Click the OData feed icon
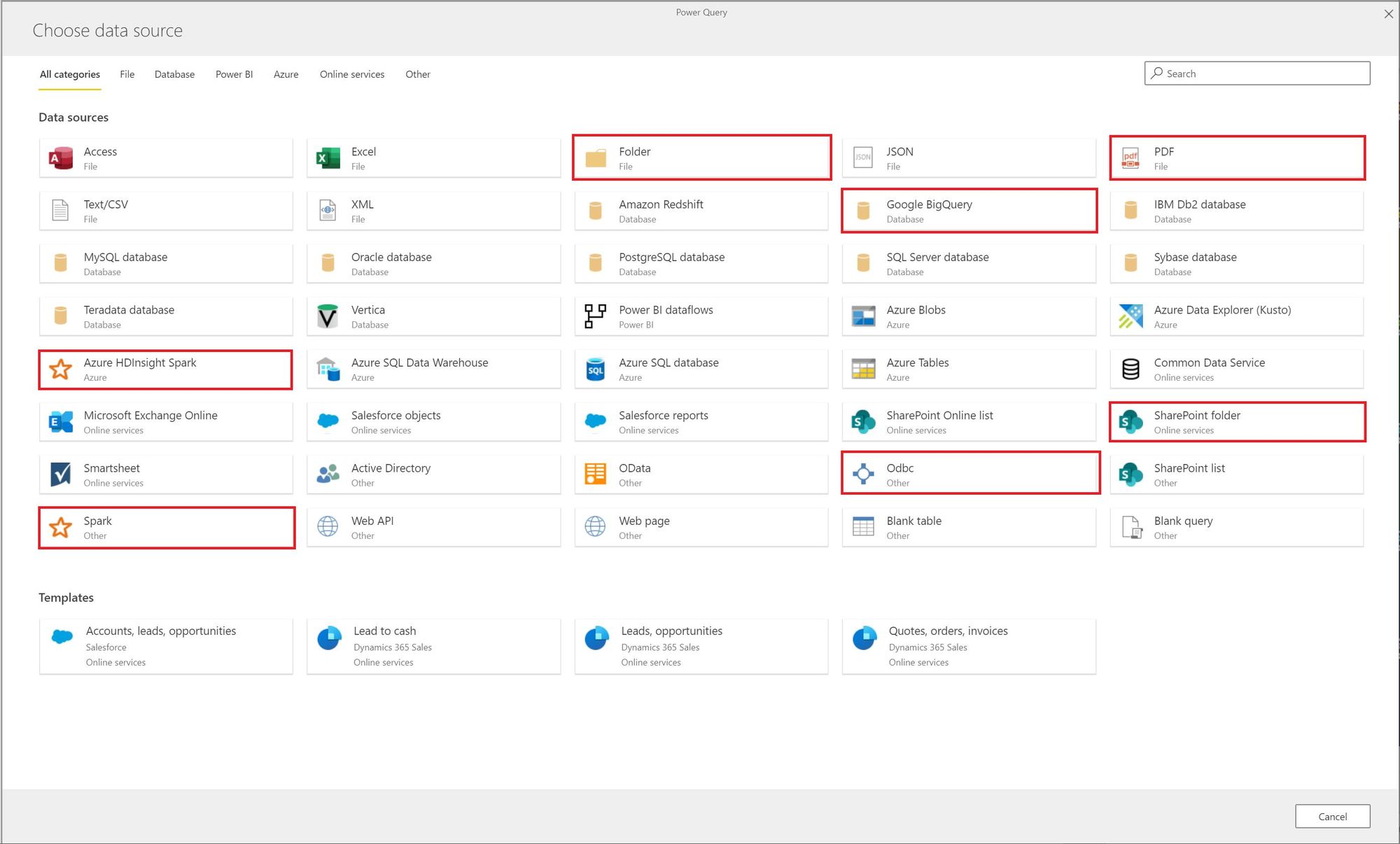1400x844 pixels. point(596,474)
